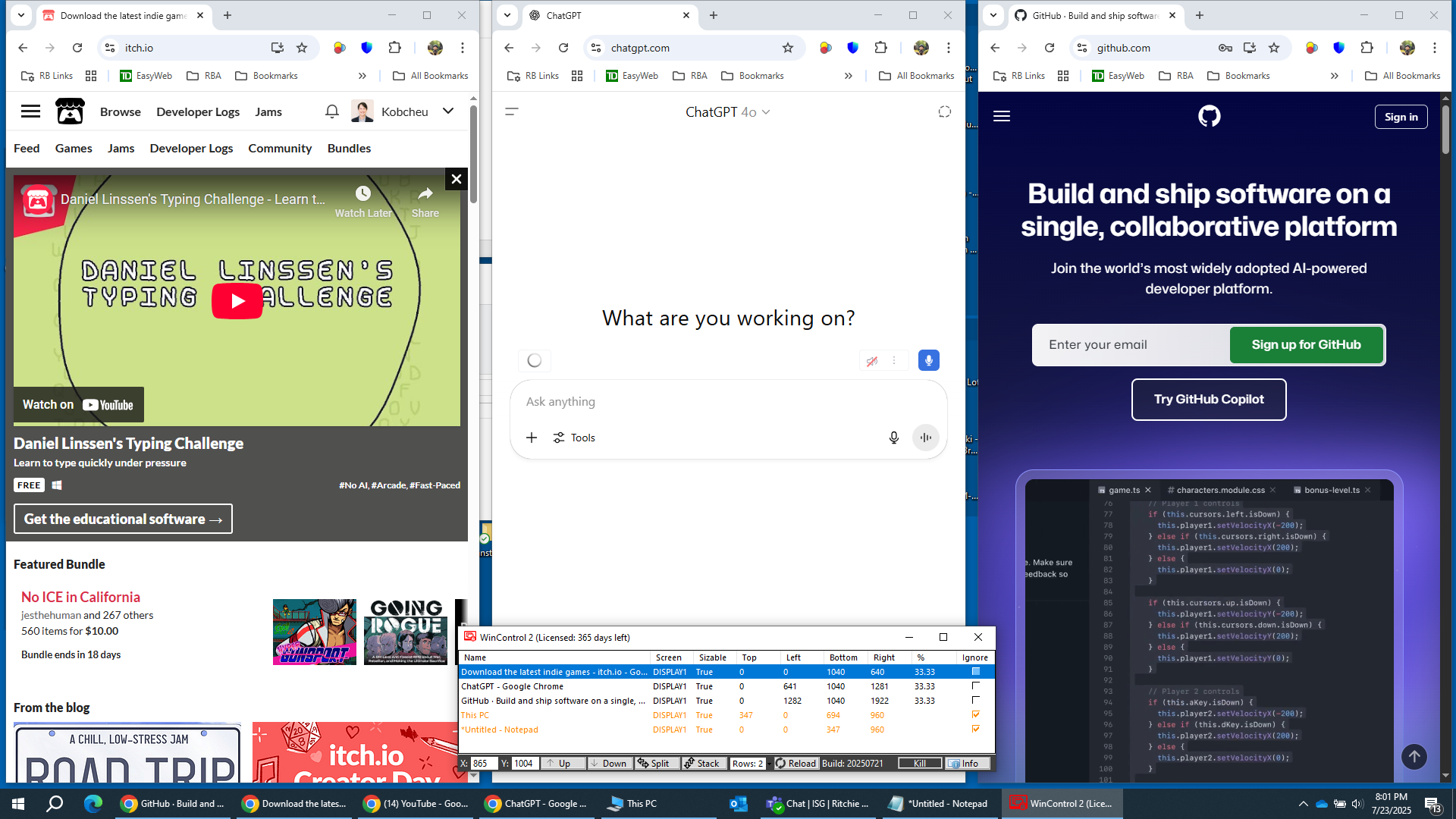Click the dictate microphone icon in ChatGPT composer
1456x819 pixels.
point(894,438)
